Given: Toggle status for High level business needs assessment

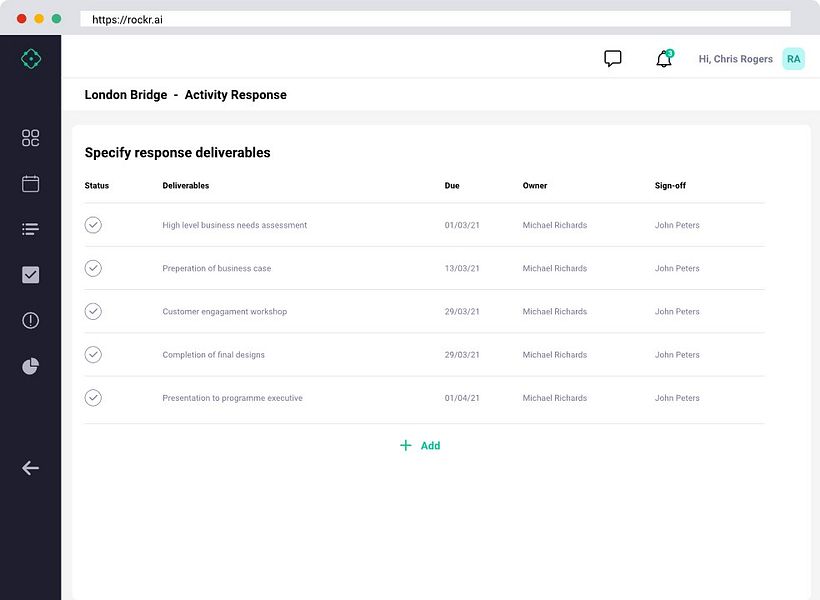Looking at the screenshot, I should [93, 225].
